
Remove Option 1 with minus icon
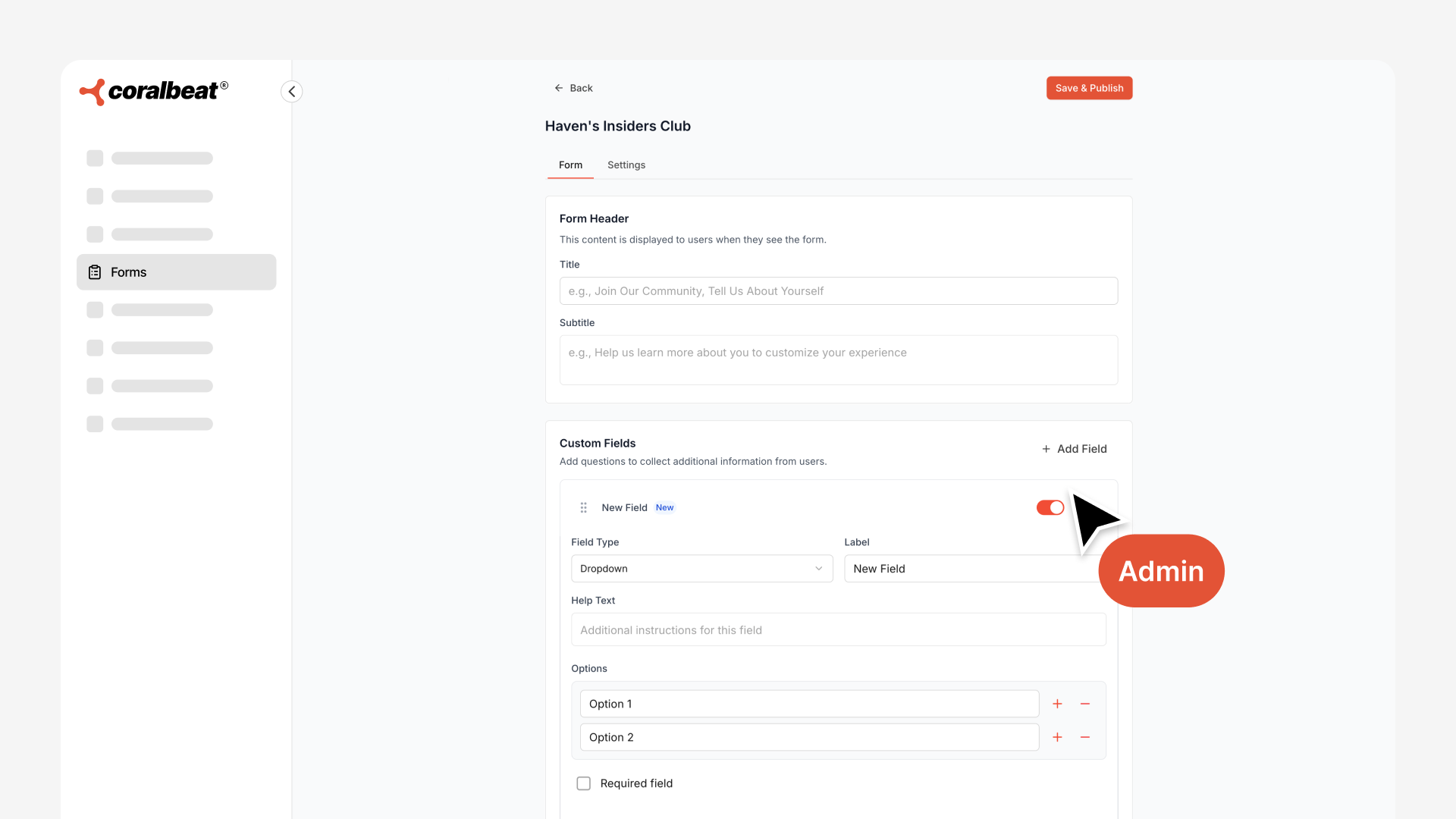[x=1085, y=704]
